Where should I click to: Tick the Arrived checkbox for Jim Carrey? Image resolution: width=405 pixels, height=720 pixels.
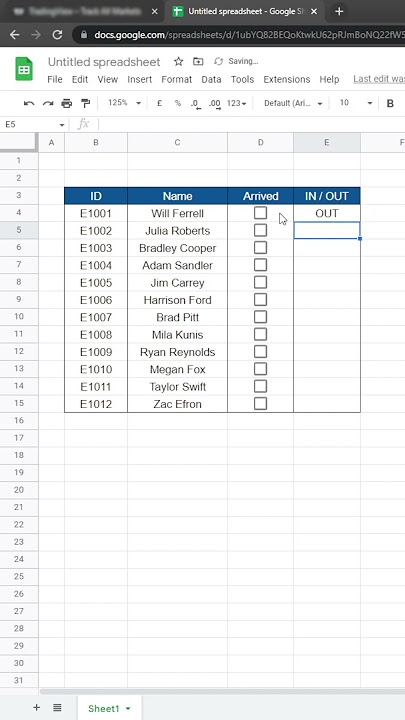(x=260, y=282)
